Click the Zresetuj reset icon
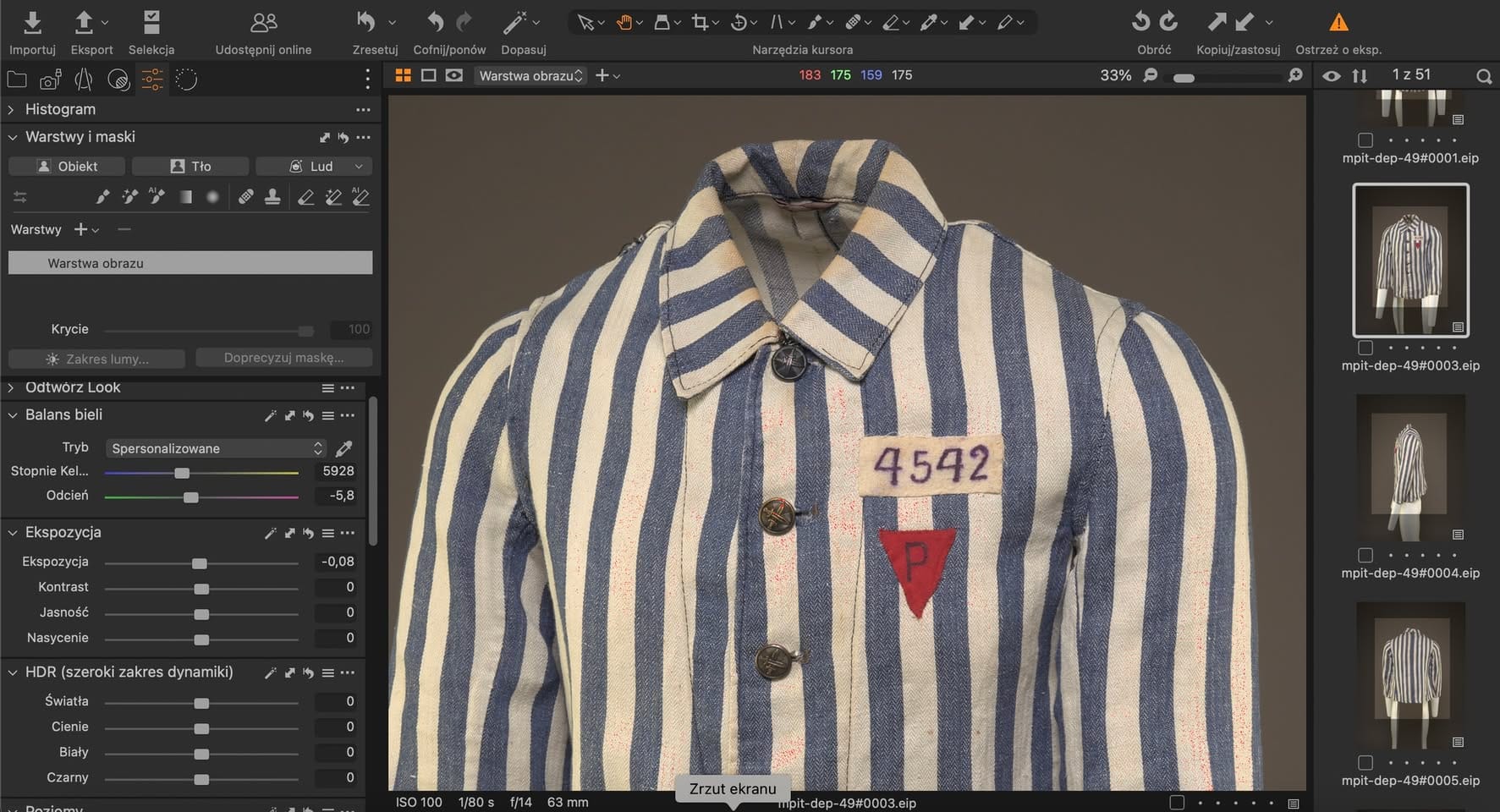The width and height of the screenshot is (1500, 812). click(x=366, y=23)
